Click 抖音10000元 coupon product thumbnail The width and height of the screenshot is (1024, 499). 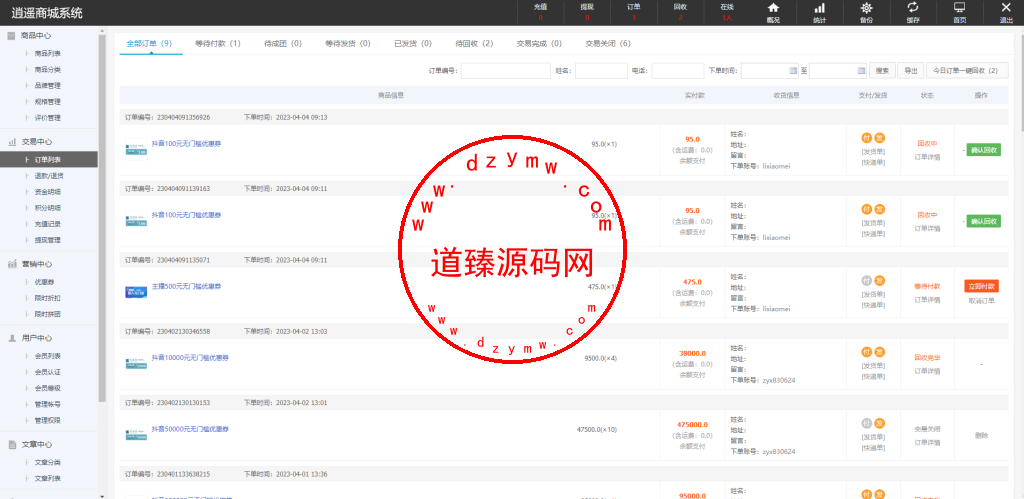[x=136, y=363]
